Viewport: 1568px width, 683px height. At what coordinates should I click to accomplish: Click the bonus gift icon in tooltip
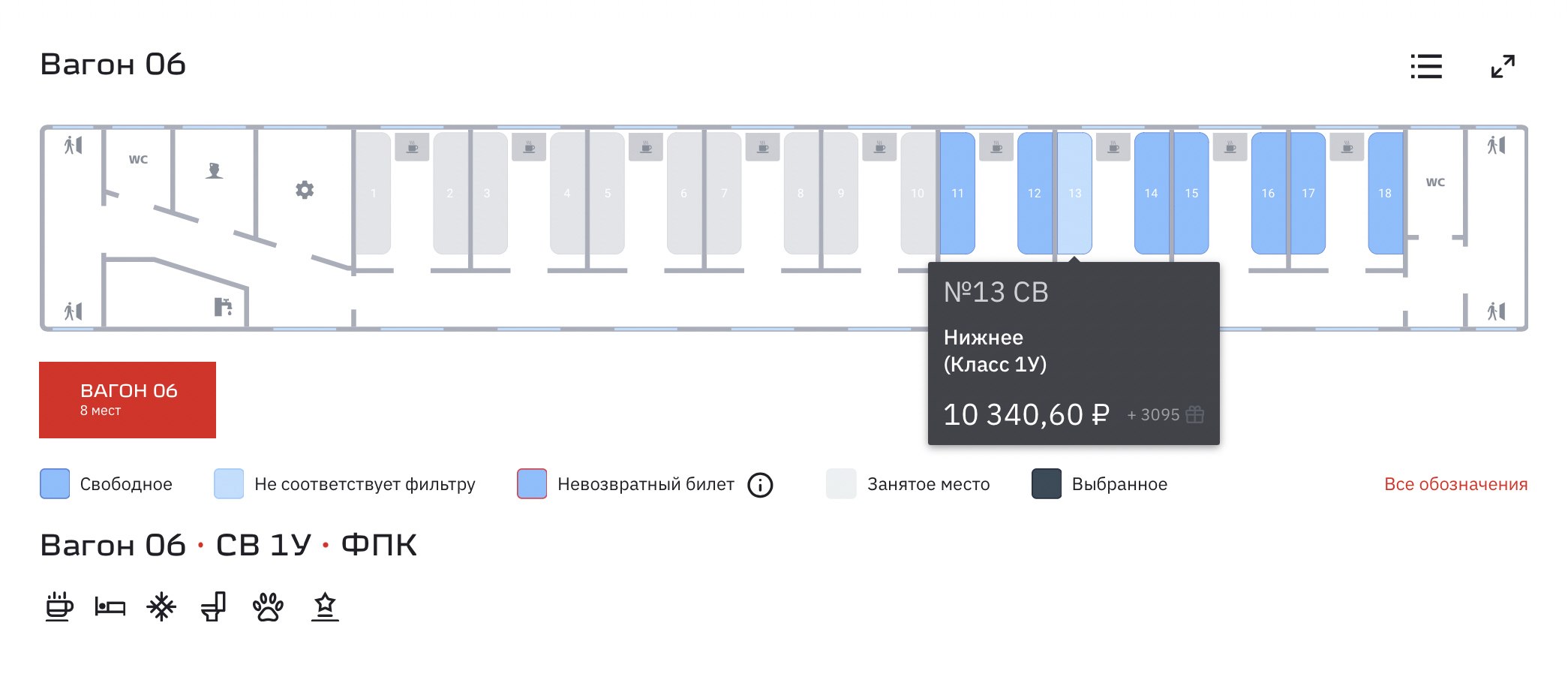click(x=1195, y=414)
